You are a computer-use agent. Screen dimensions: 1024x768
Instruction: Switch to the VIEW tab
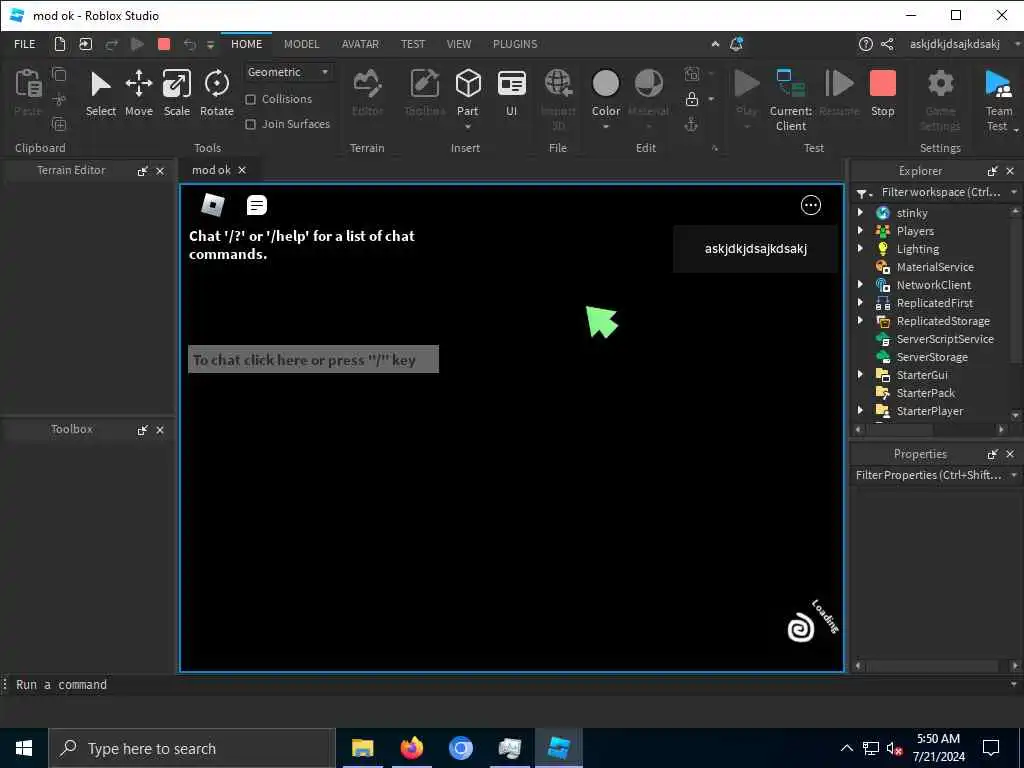(458, 44)
